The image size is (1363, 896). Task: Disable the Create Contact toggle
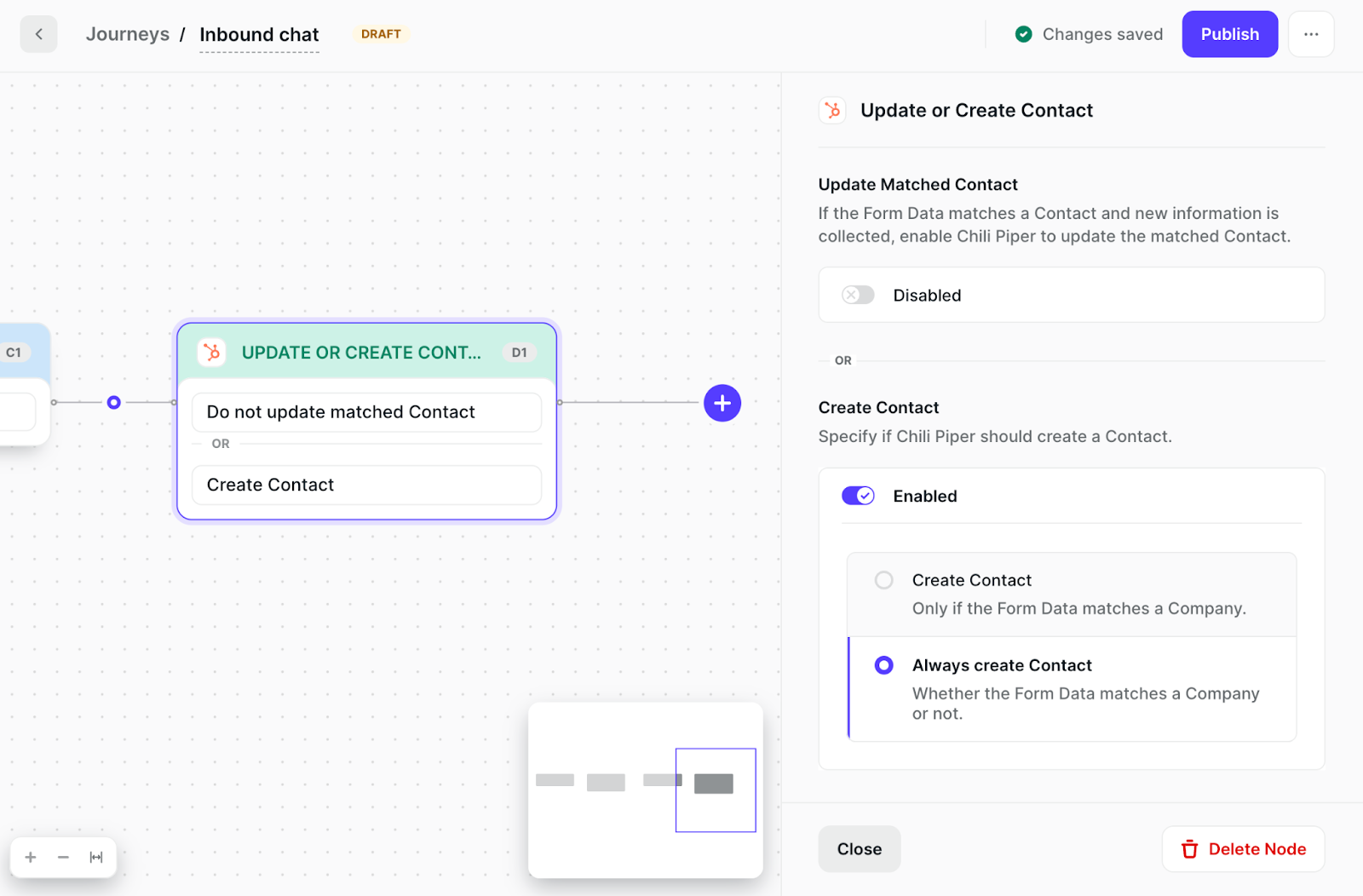coord(858,496)
